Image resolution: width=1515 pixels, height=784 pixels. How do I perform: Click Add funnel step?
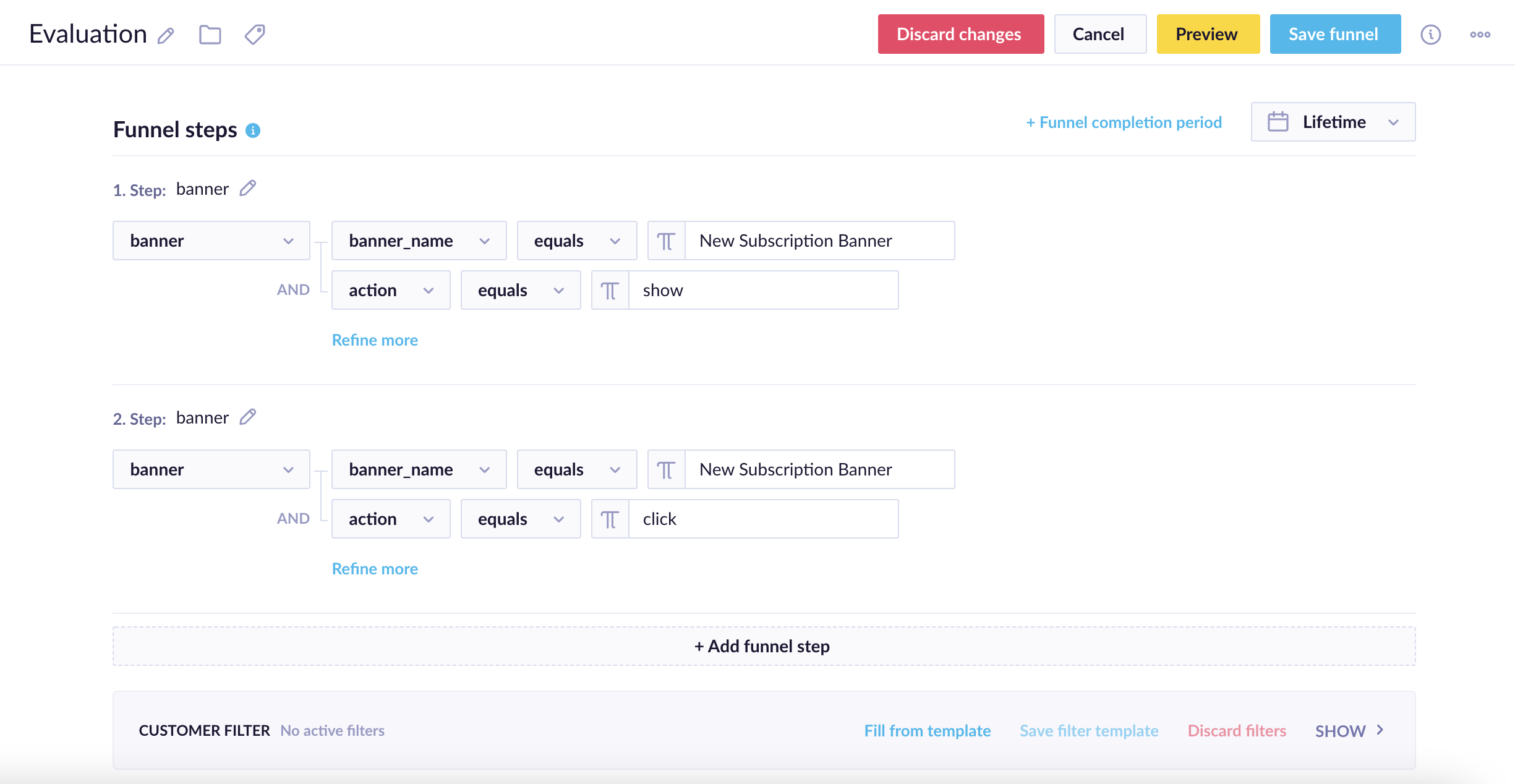[764, 647]
